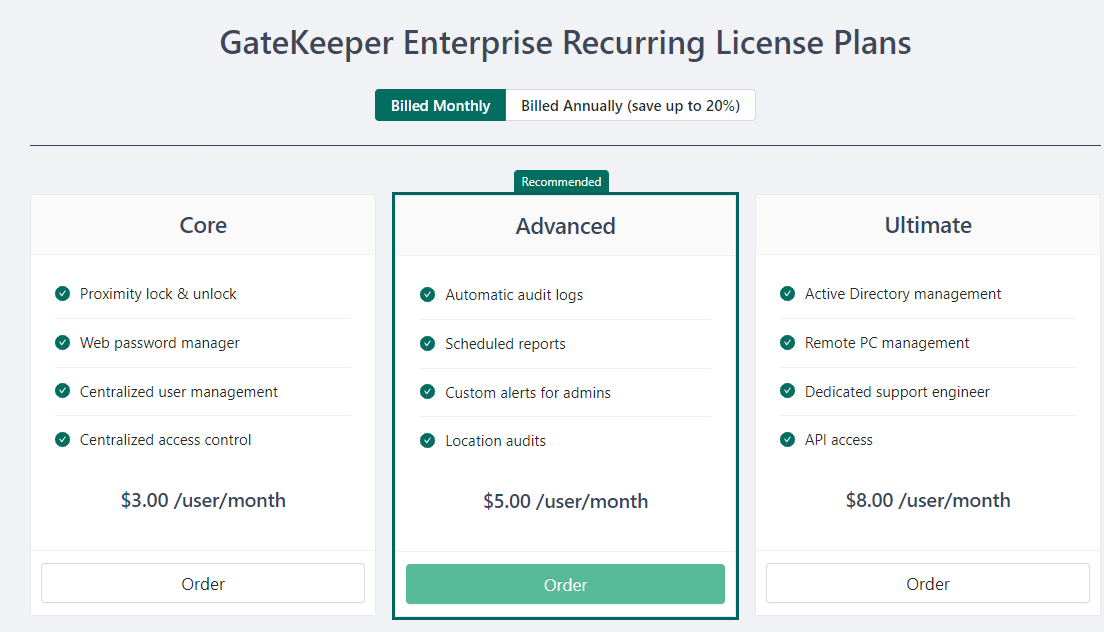Click the $5.00 /user/month price
This screenshot has height=632, width=1104.
tap(565, 501)
